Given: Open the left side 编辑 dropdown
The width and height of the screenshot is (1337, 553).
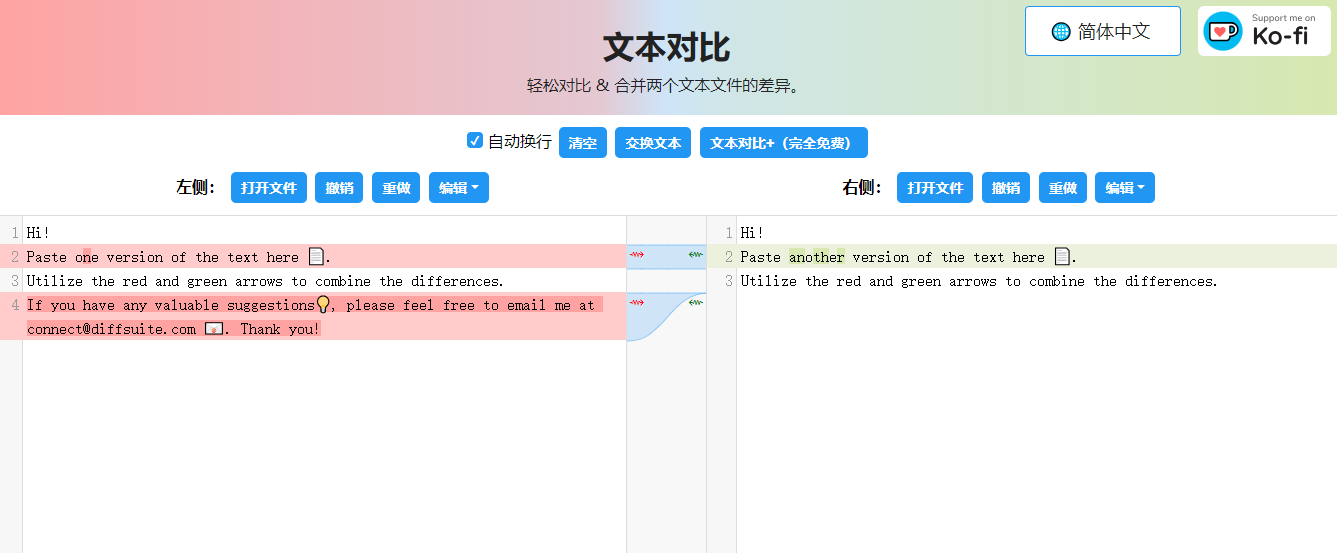Looking at the screenshot, I should pos(459,188).
